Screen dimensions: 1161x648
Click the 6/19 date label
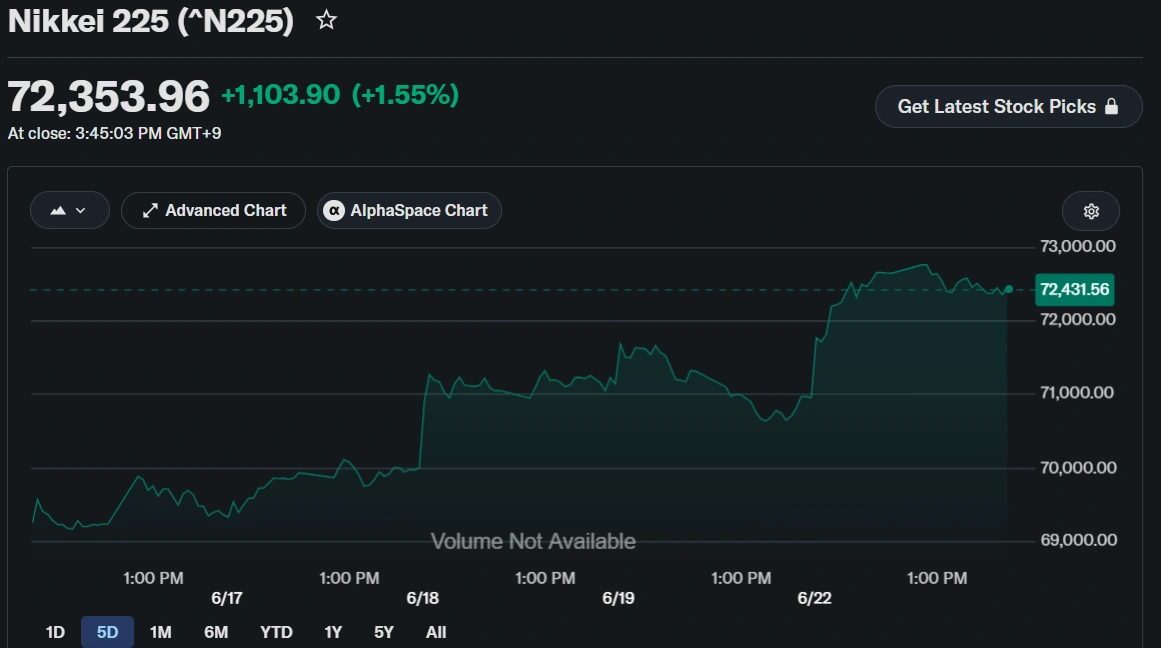point(618,598)
